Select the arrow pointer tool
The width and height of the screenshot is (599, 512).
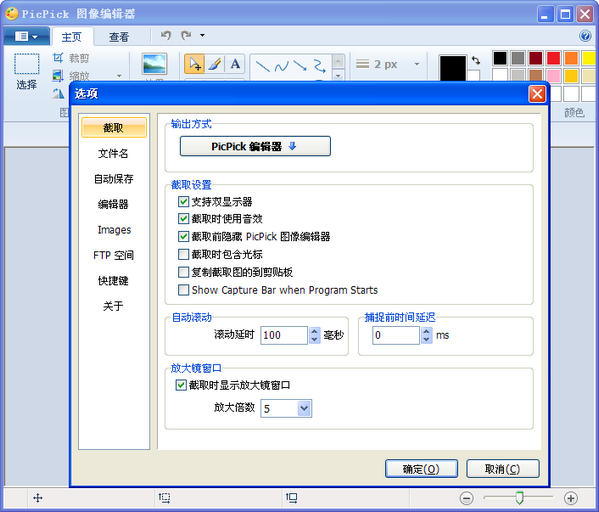(x=194, y=64)
